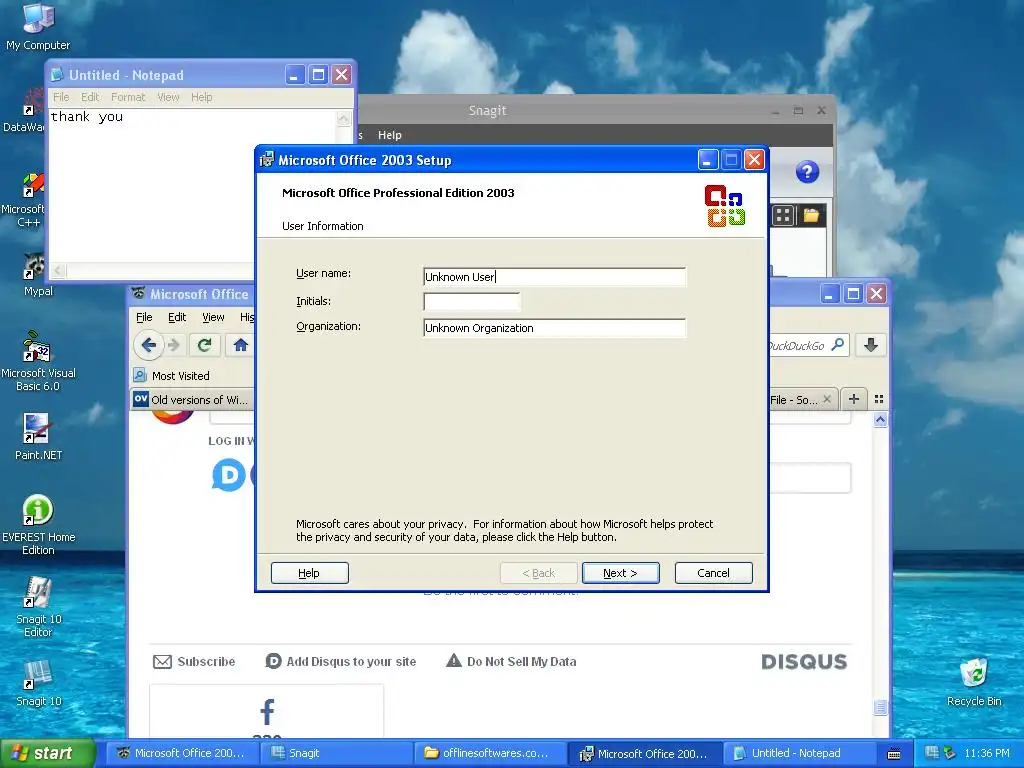This screenshot has width=1024, height=768.
Task: Click browser Back arrow button
Action: point(149,345)
